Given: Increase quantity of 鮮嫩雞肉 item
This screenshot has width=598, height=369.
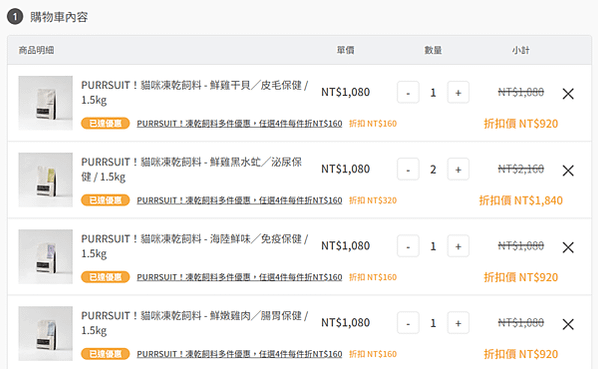Looking at the screenshot, I should pos(458,323).
